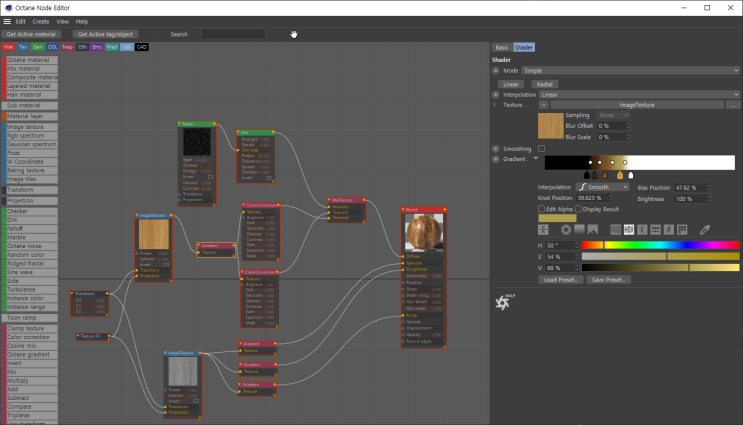Select the color swatches grid icon
Screen dimensions: 743x425
682,230
